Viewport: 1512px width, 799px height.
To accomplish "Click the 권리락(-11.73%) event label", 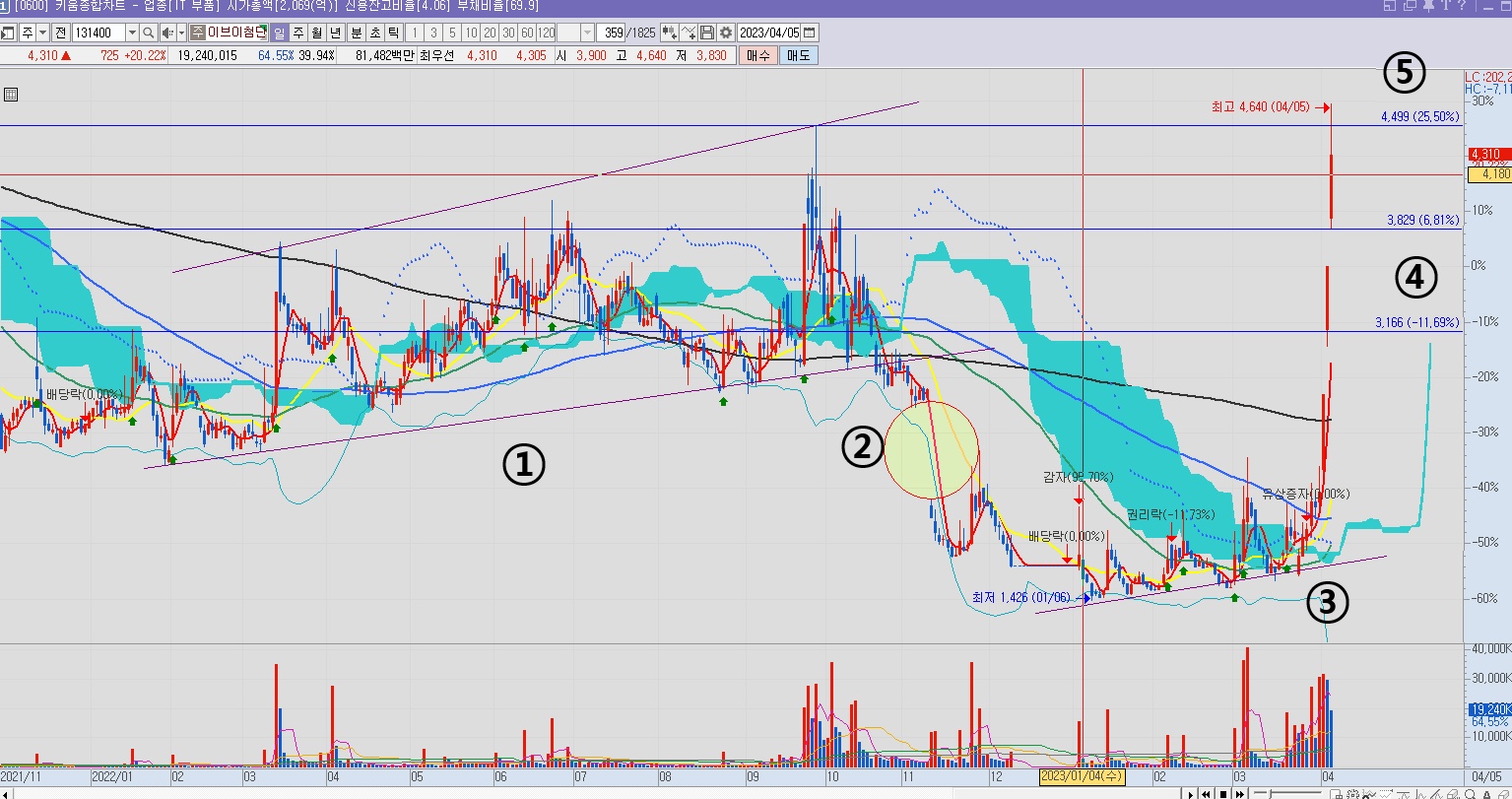I will pos(1171,515).
